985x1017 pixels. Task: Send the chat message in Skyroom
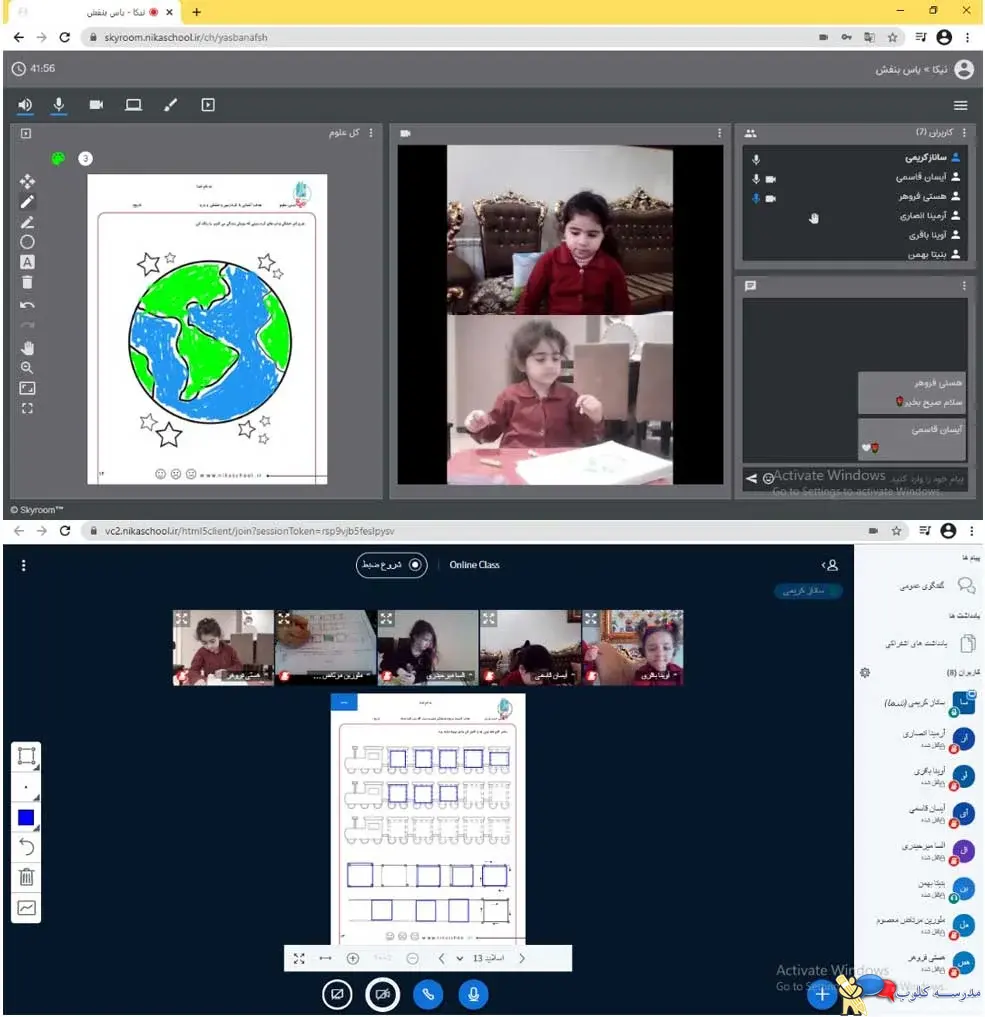tap(752, 479)
